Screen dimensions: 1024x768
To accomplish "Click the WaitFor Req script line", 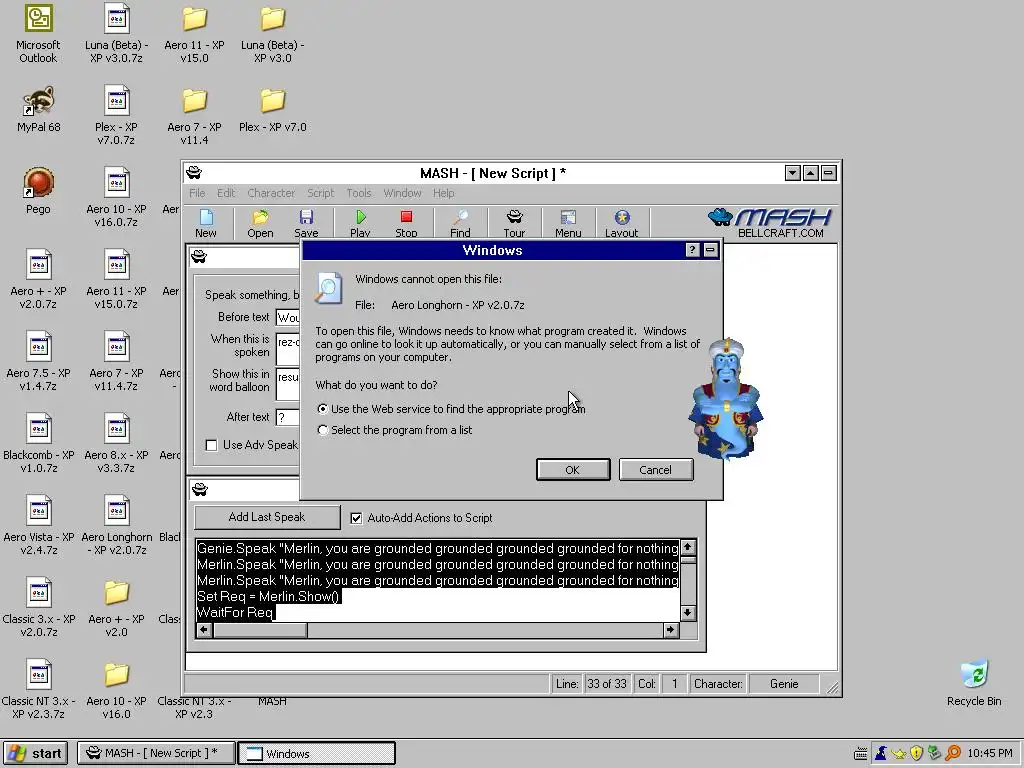I will [235, 613].
